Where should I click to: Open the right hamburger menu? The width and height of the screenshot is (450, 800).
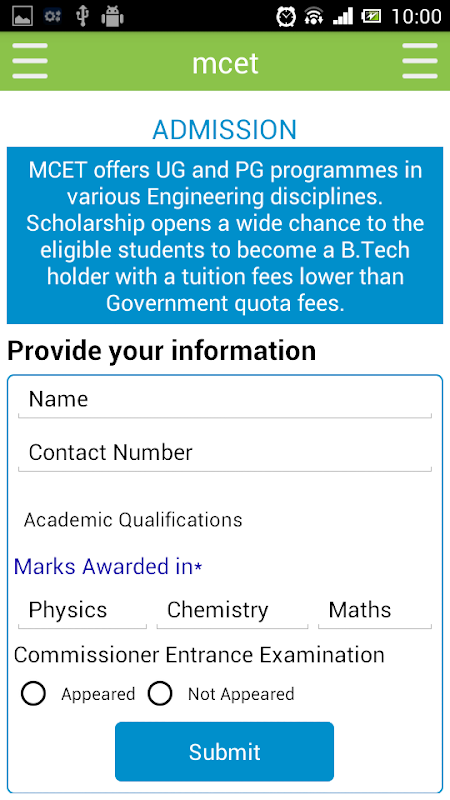tap(420, 61)
